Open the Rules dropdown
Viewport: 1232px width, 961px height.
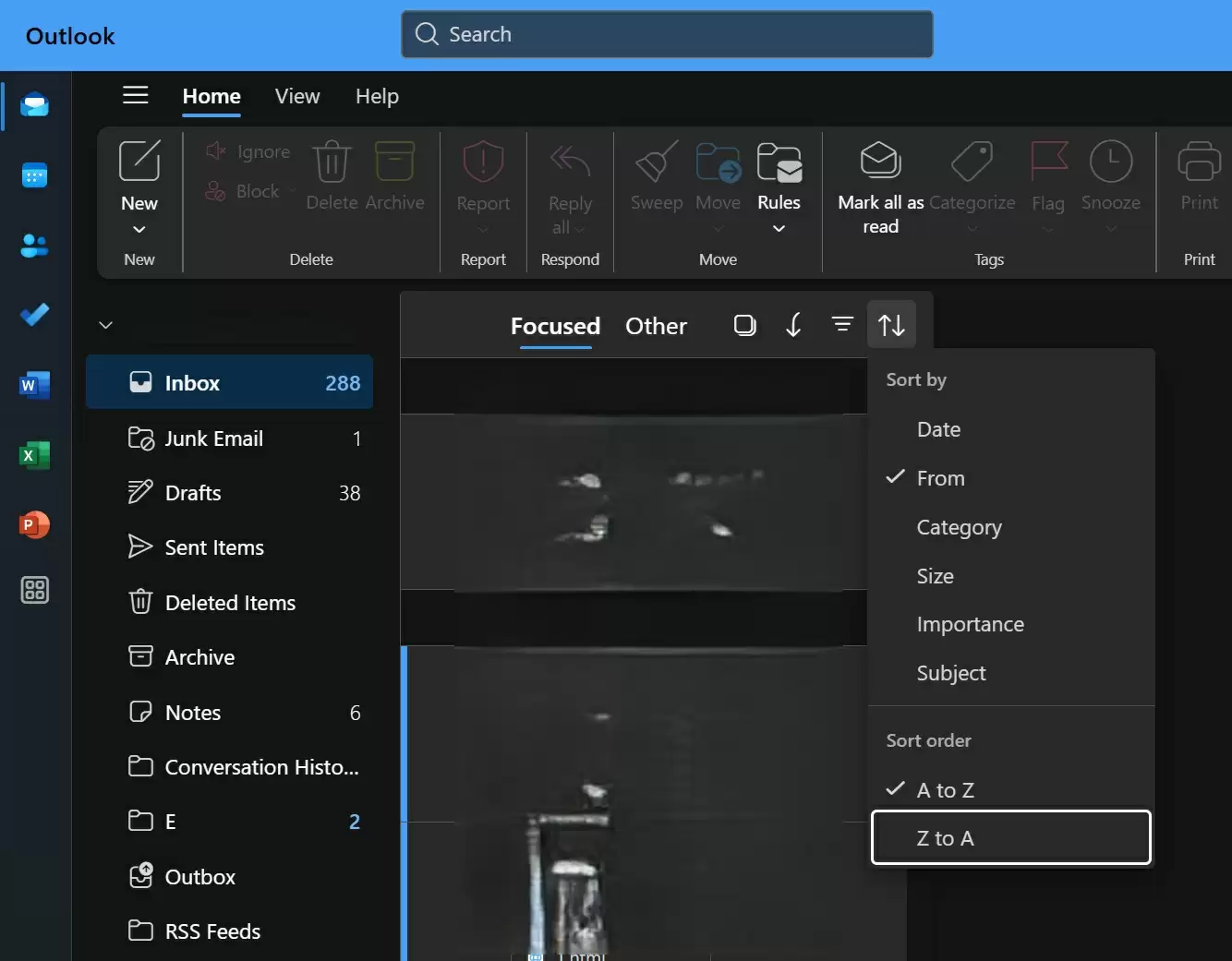[779, 228]
